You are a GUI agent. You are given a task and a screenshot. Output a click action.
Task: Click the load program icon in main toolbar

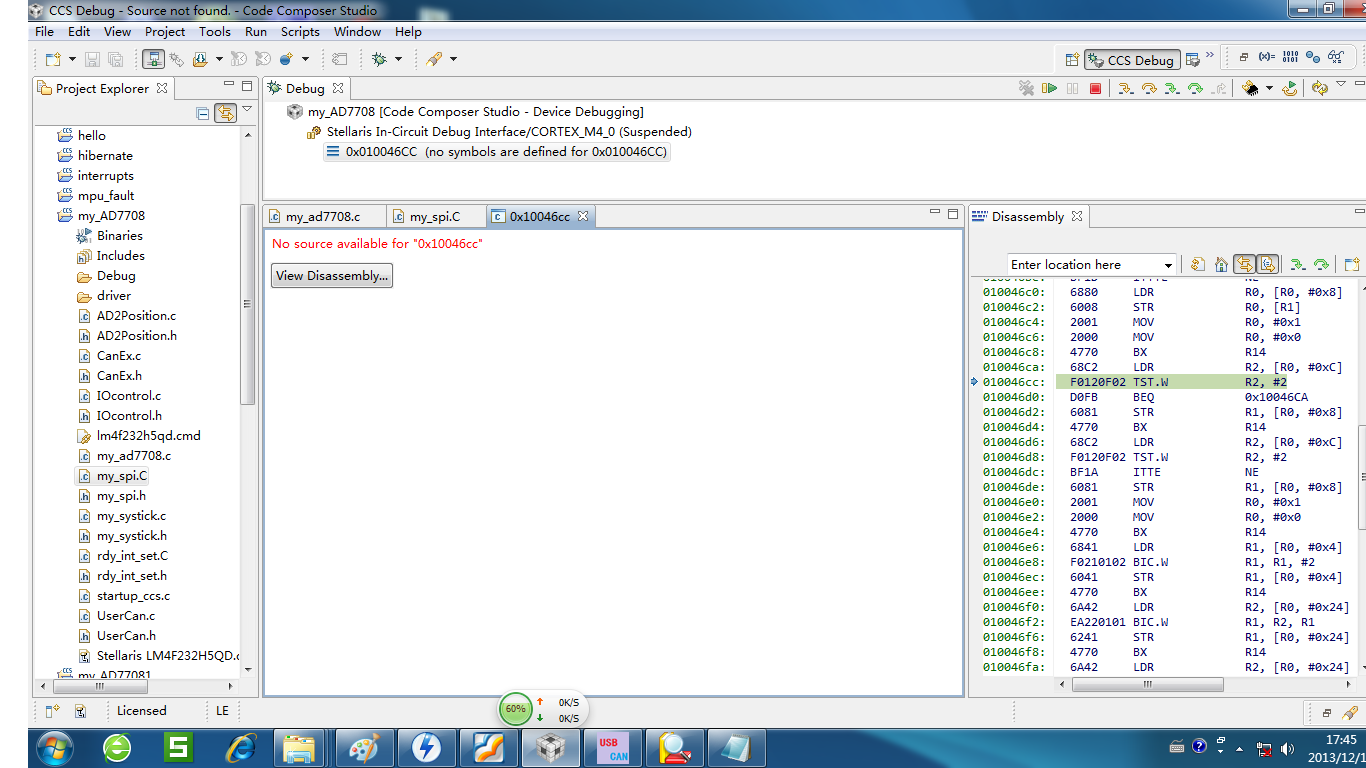pos(200,59)
